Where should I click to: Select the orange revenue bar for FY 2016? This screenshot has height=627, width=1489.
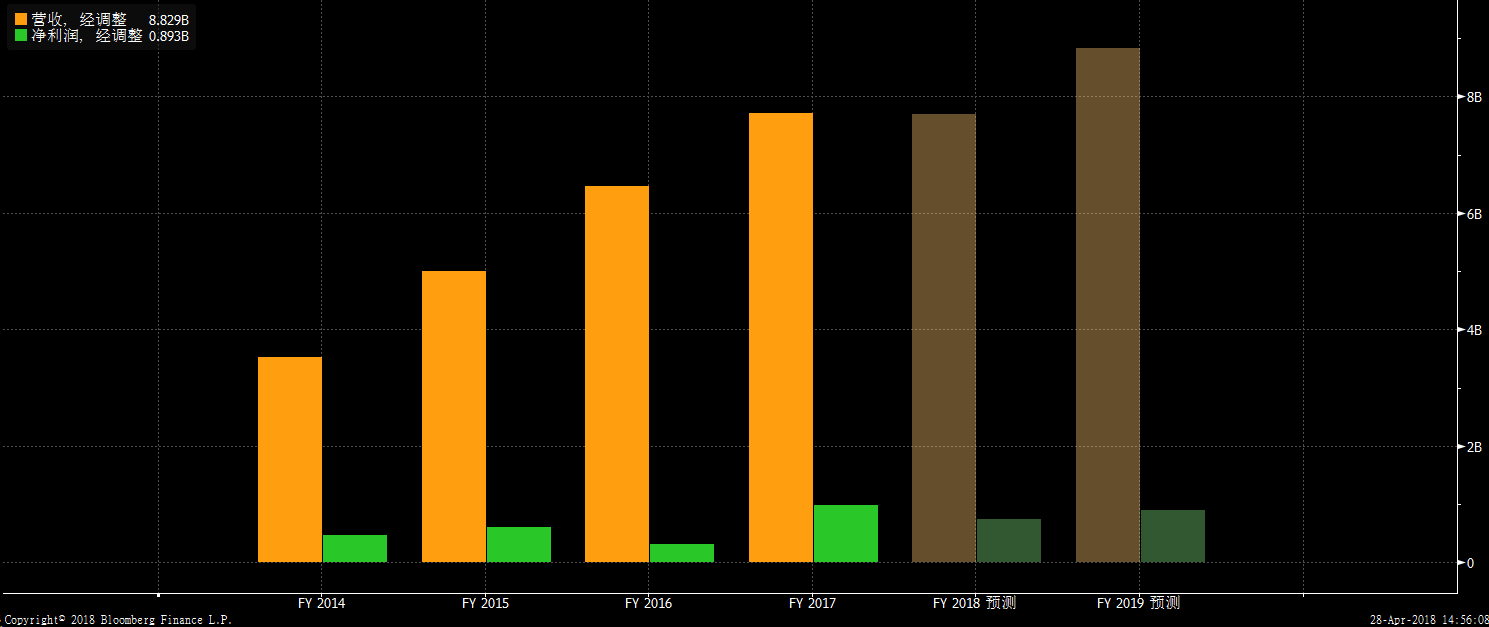616,374
